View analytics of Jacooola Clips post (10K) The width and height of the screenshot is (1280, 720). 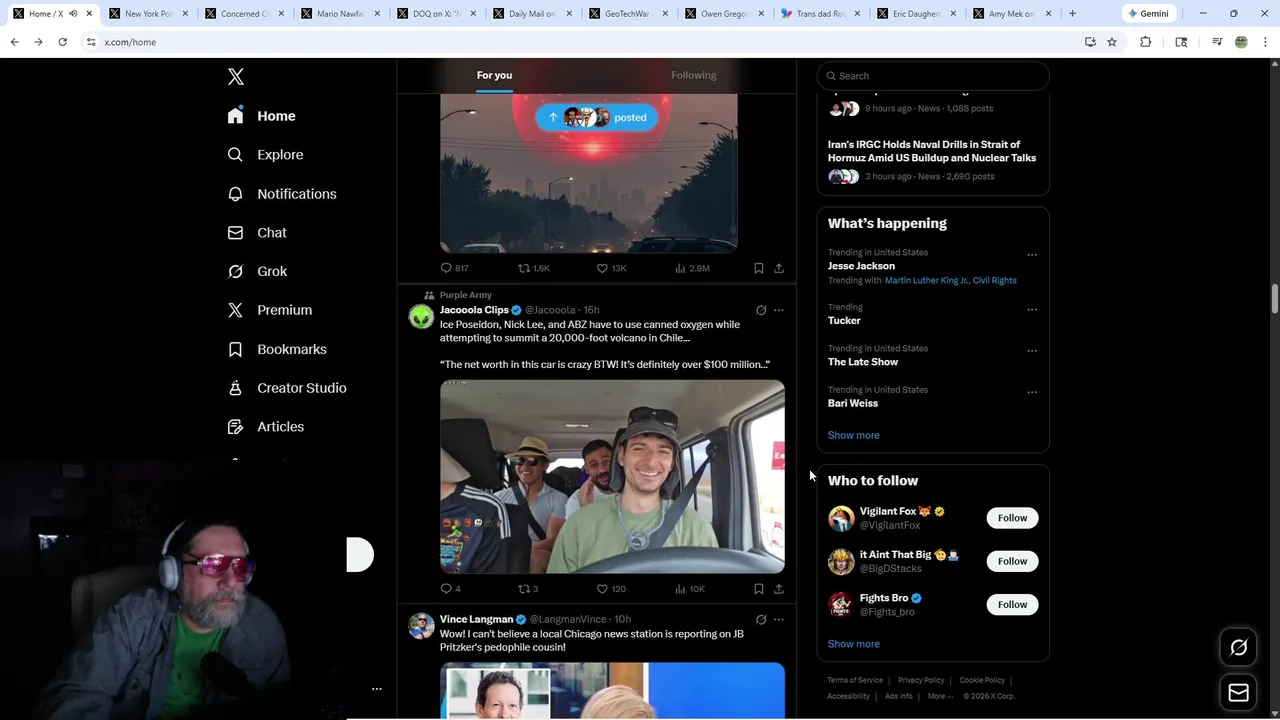click(690, 589)
